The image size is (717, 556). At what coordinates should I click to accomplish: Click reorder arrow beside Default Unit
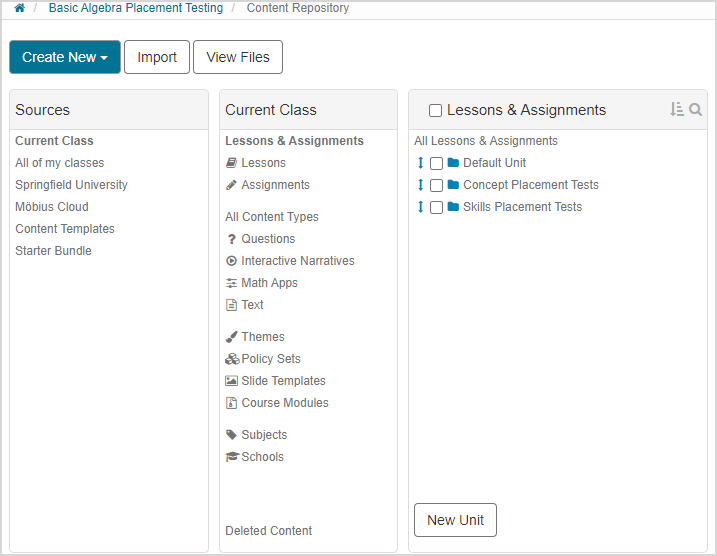pyautogui.click(x=421, y=163)
